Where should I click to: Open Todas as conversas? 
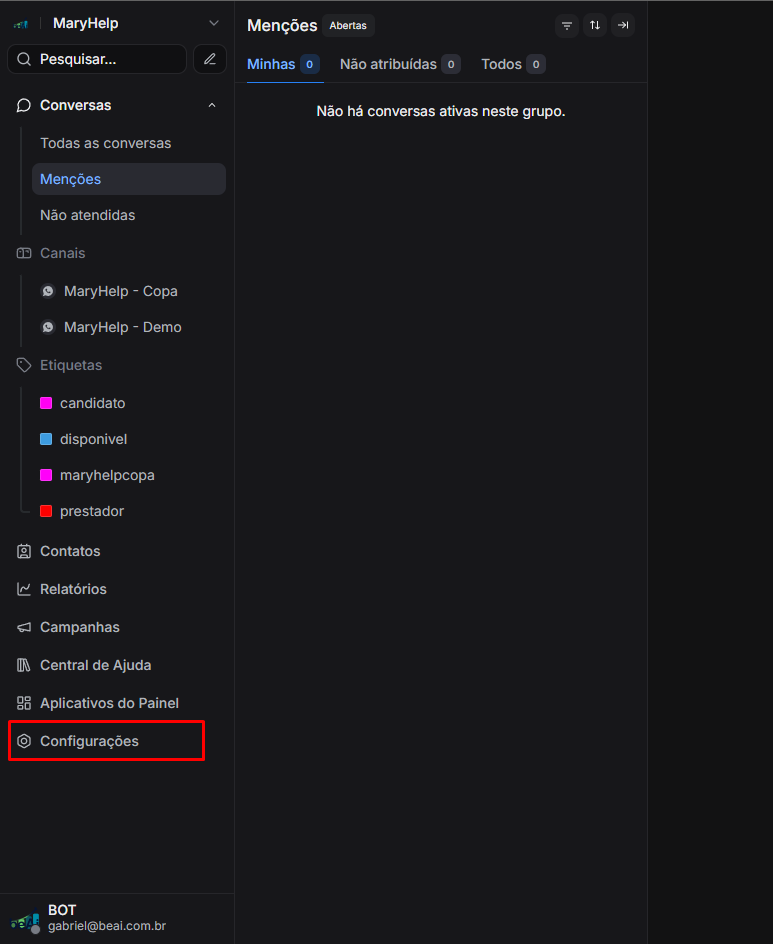[x=105, y=143]
